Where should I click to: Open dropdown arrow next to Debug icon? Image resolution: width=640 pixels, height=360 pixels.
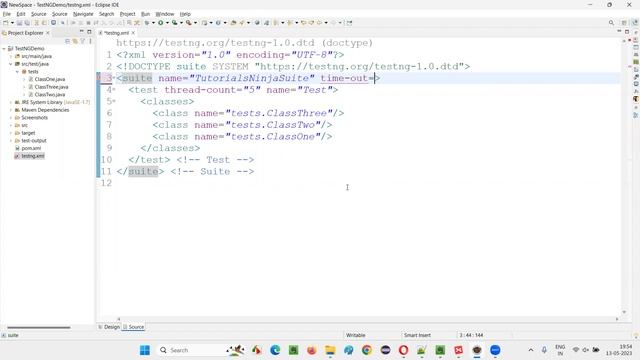pyautogui.click(x=153, y=23)
